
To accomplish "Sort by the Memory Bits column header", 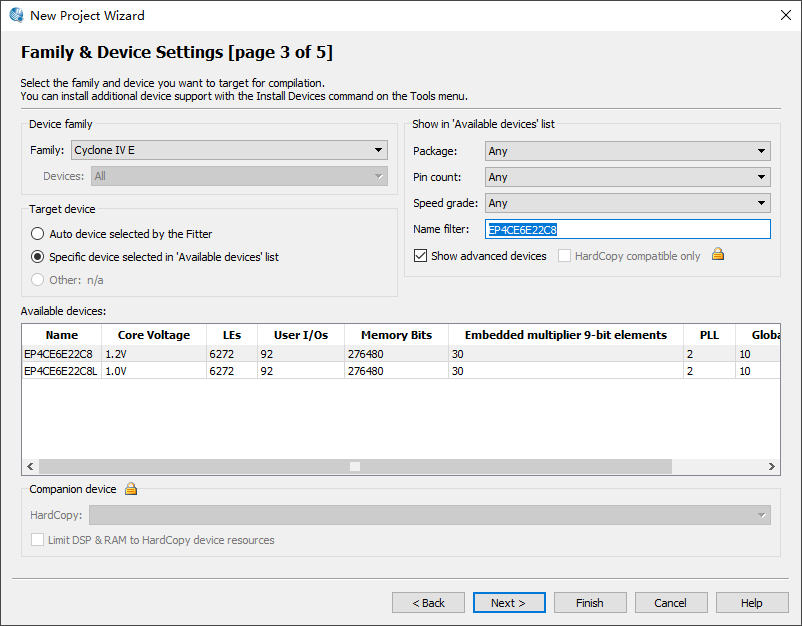I will pos(396,335).
